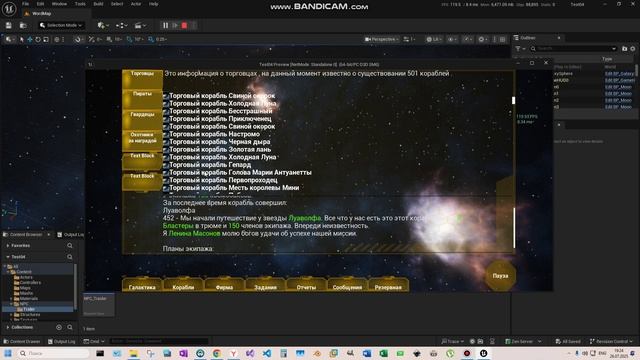Click the ship list vertical scrollbar thumb
This screenshot has width=640, height=360.
(513, 100)
